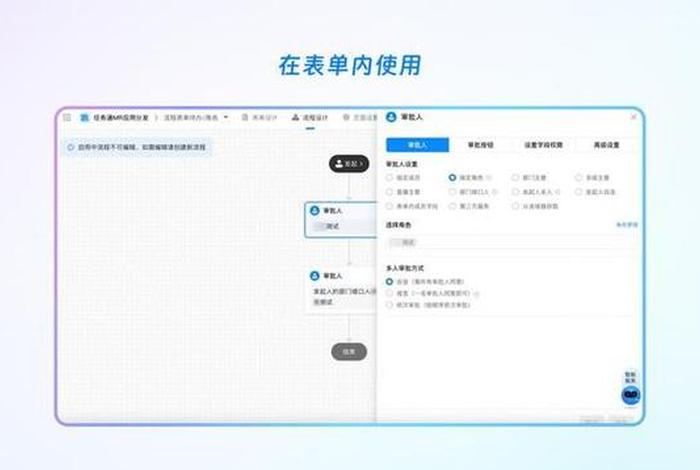Click the blue link right of 选择角色

coord(627,225)
